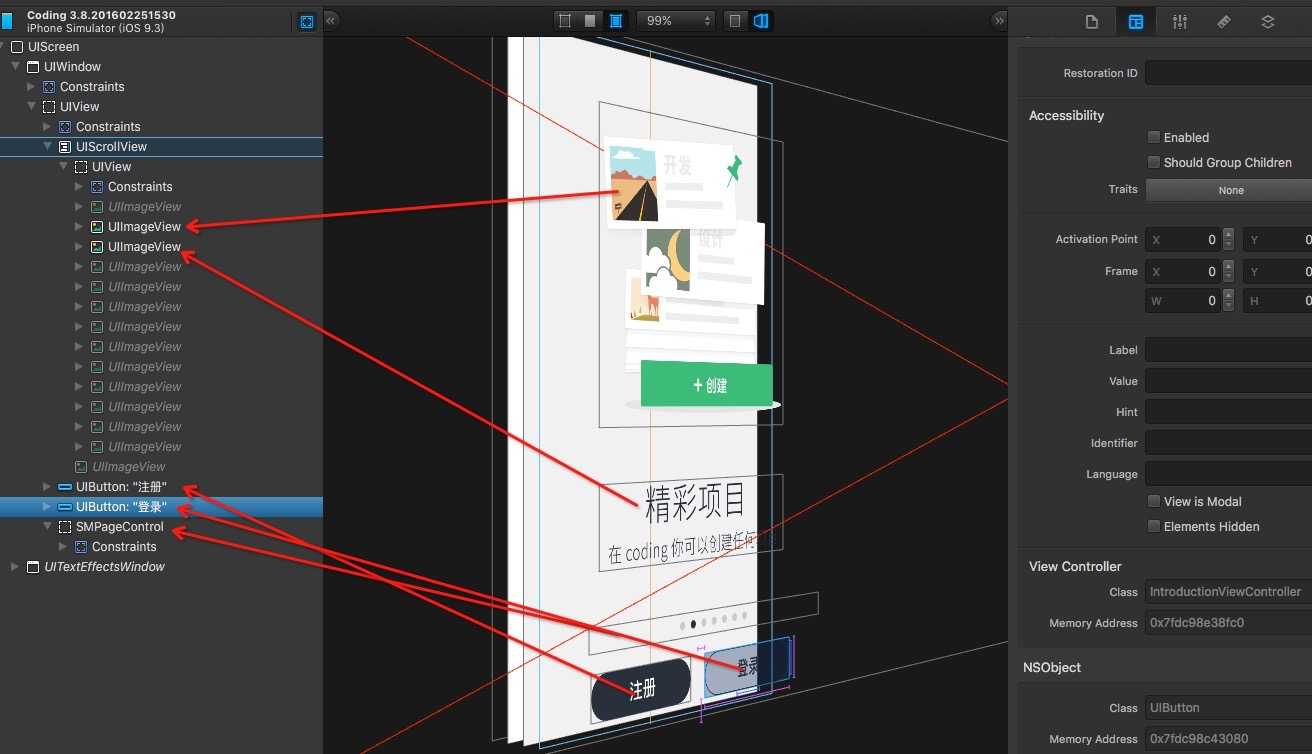Select the UIButton "登录" row
Image resolution: width=1312 pixels, height=754 pixels.
pyautogui.click(x=161, y=507)
